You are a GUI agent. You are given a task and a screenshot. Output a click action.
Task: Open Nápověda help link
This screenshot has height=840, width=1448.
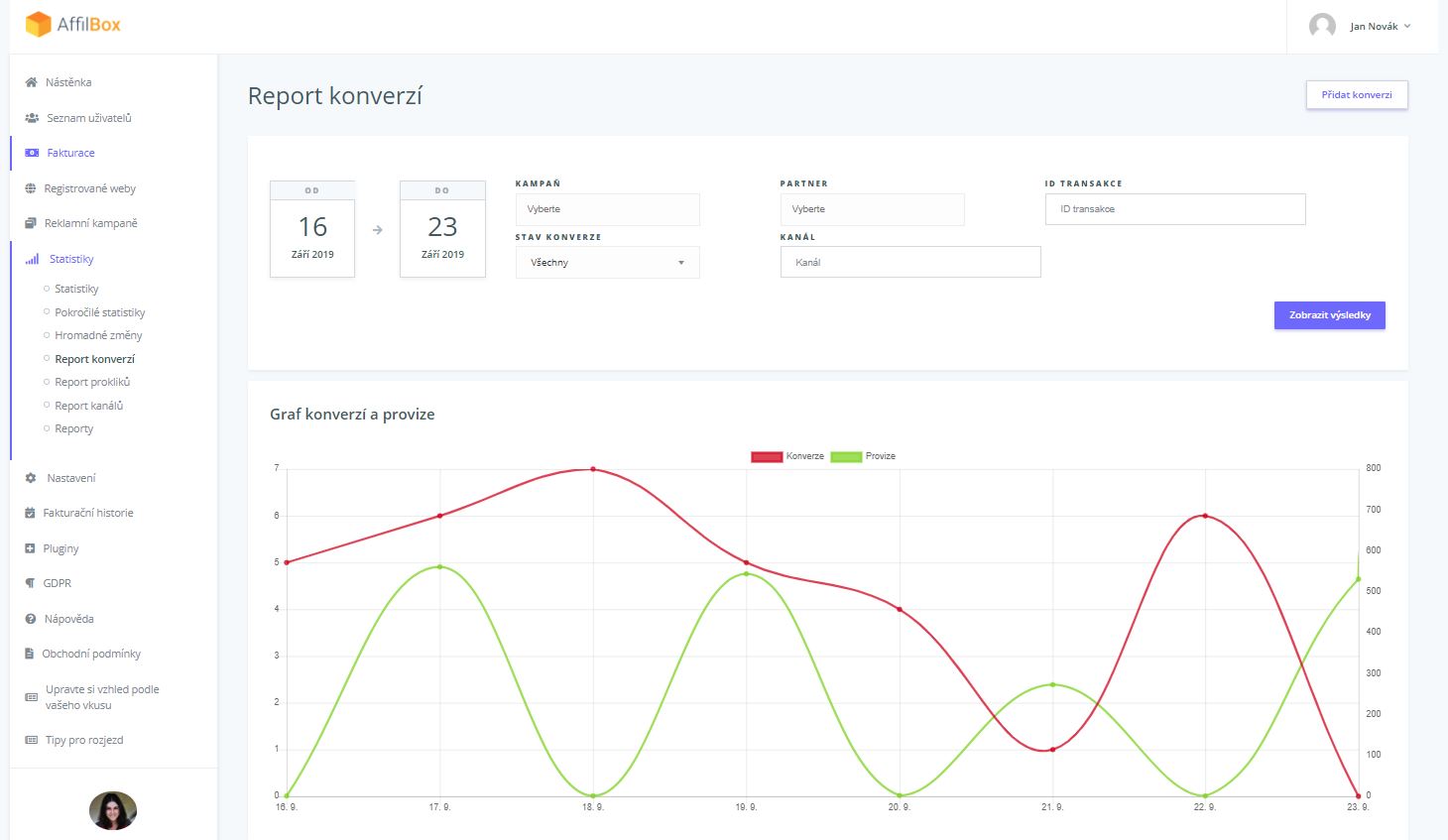(68, 619)
